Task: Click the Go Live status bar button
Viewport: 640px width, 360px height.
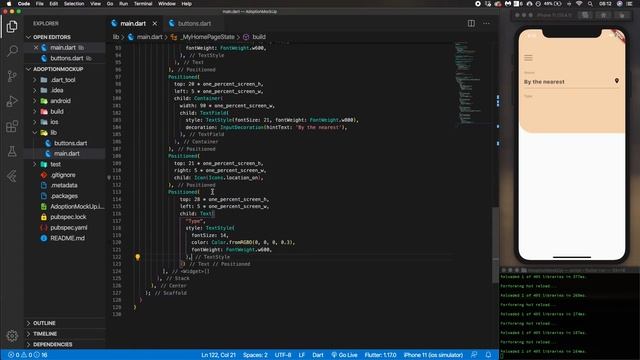Action: [x=344, y=355]
